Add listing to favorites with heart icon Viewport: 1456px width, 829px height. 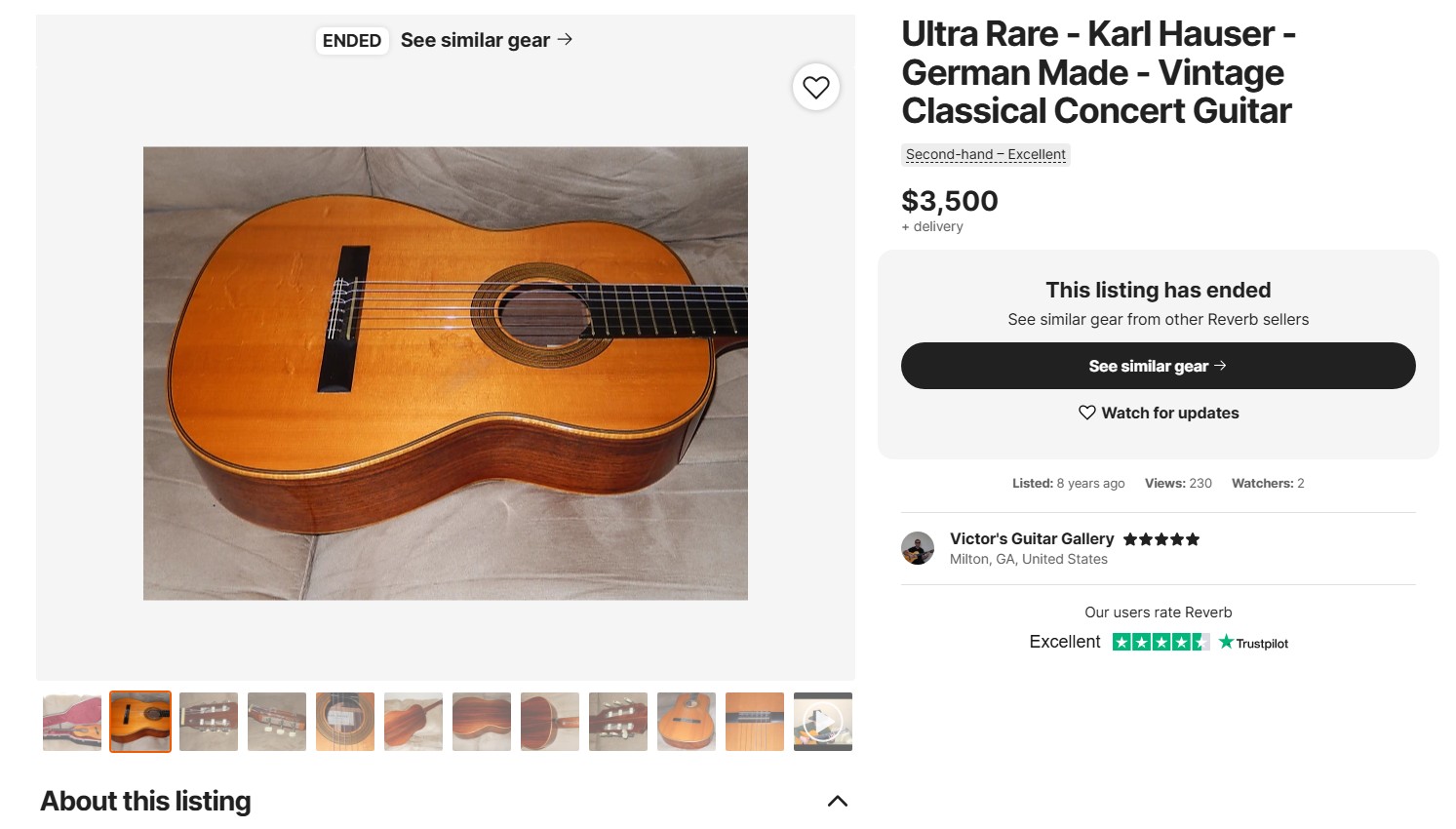coord(816,88)
